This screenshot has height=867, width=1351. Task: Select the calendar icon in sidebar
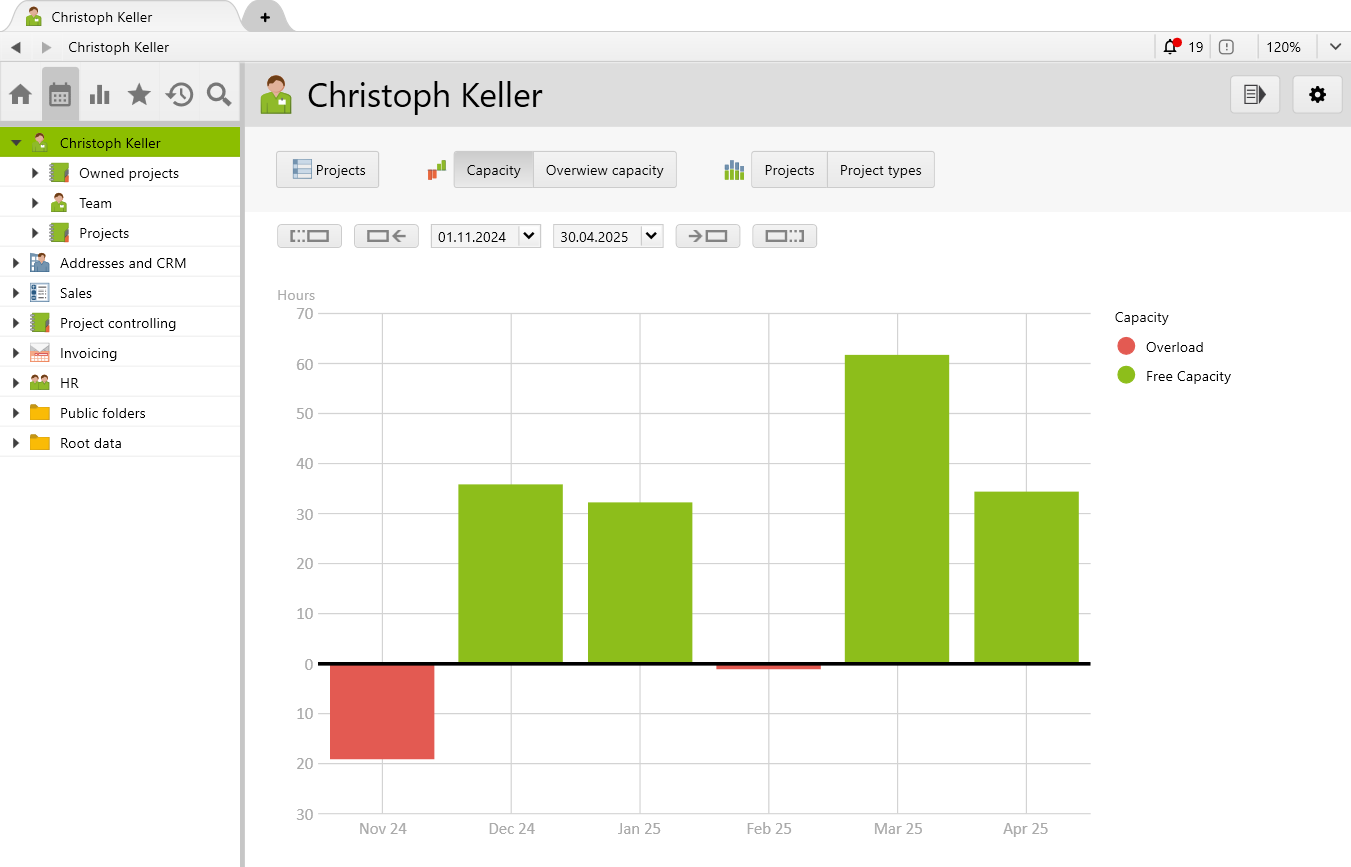[x=60, y=95]
